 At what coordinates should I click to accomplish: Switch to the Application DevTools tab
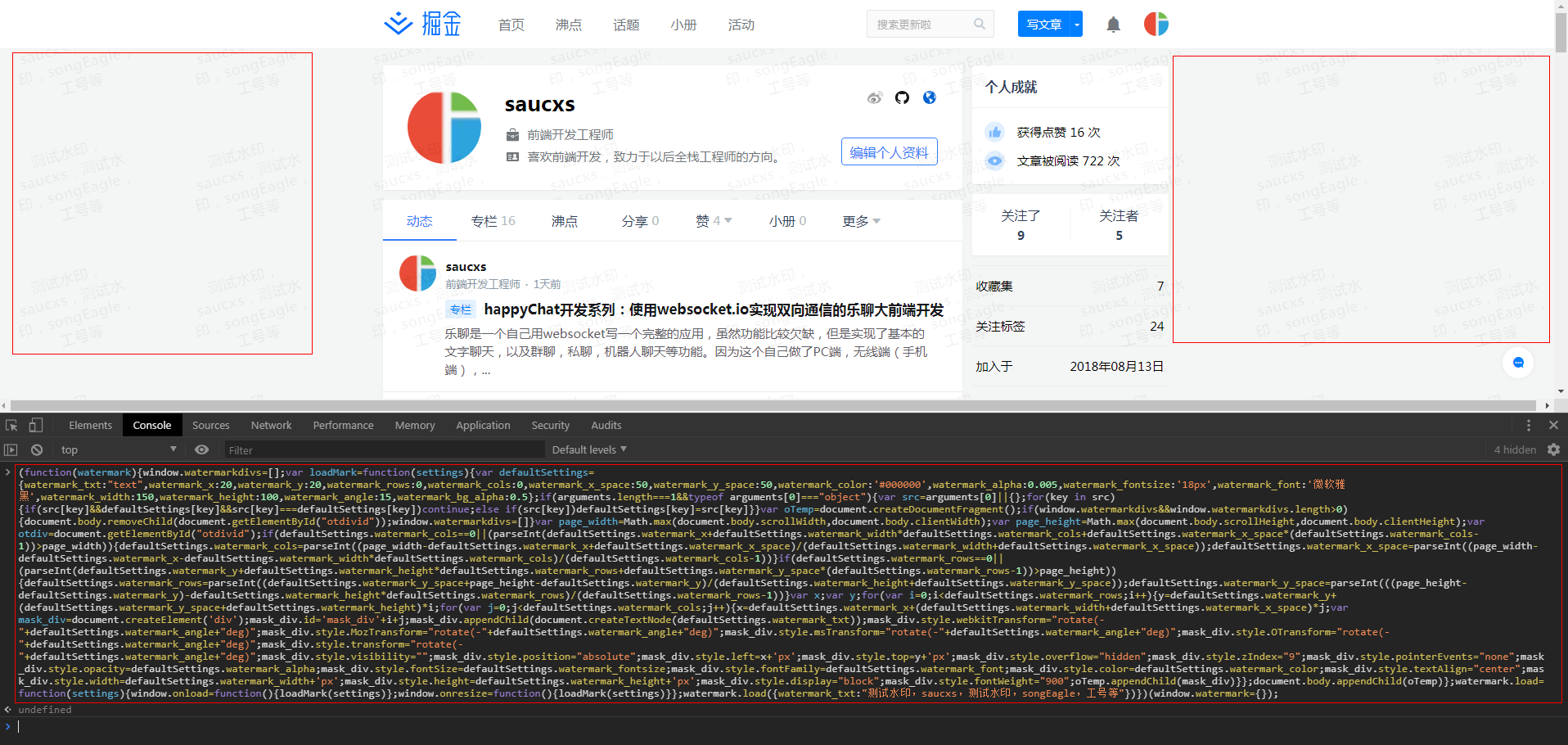click(x=483, y=425)
